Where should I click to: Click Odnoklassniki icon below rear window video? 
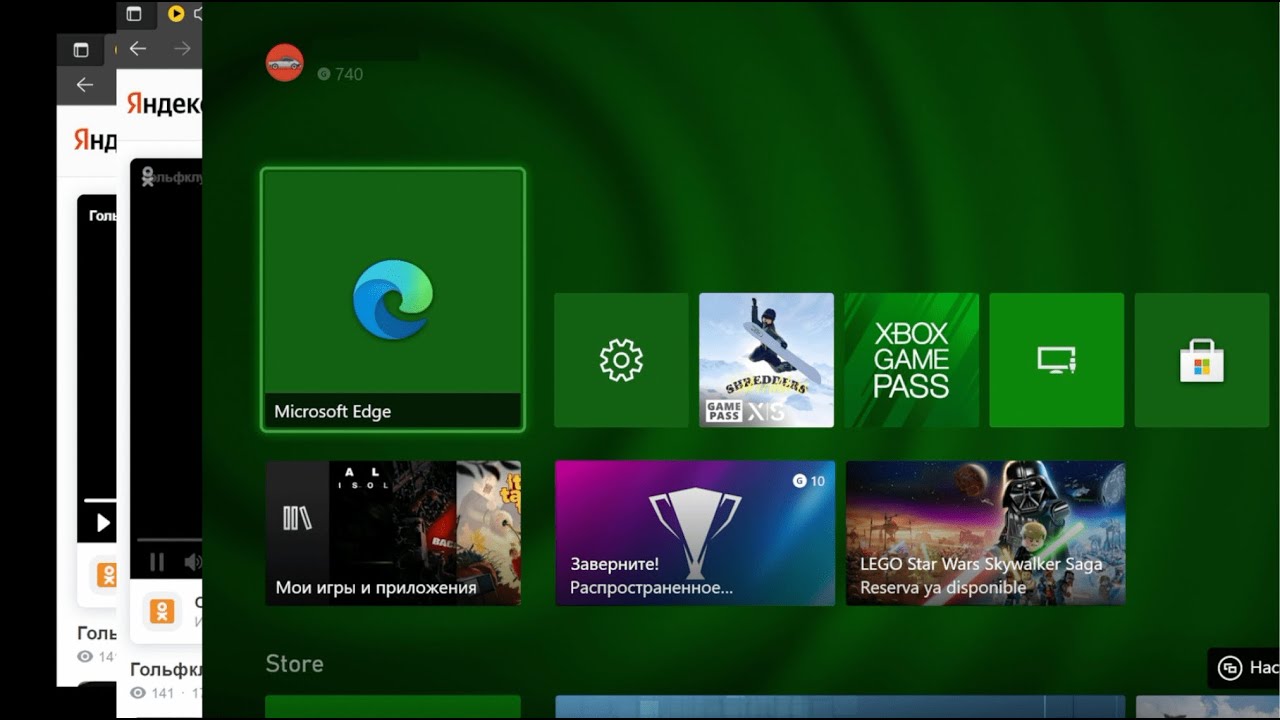tap(106, 575)
